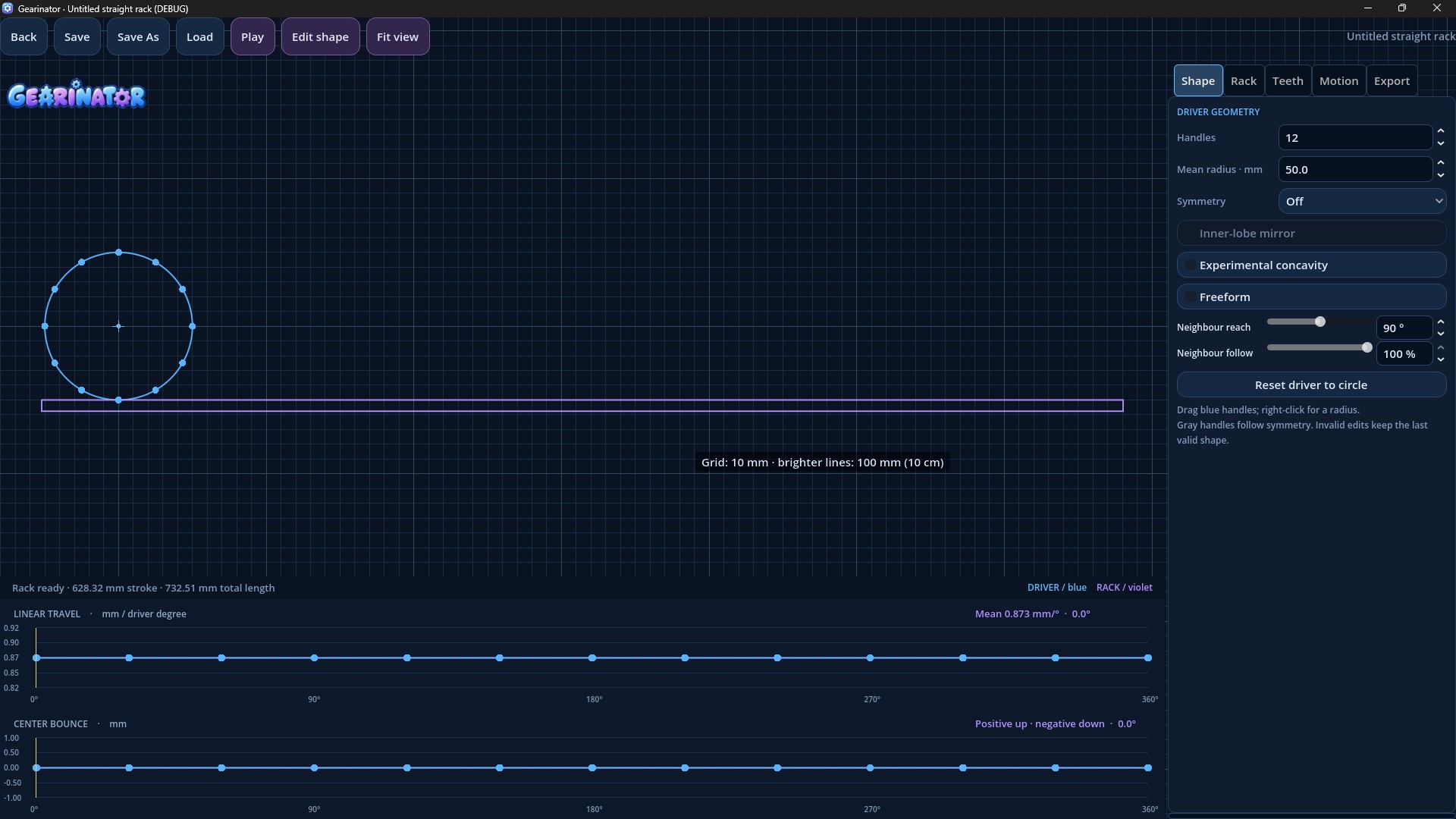Click Linear Travel graph point at 180°

(x=592, y=657)
